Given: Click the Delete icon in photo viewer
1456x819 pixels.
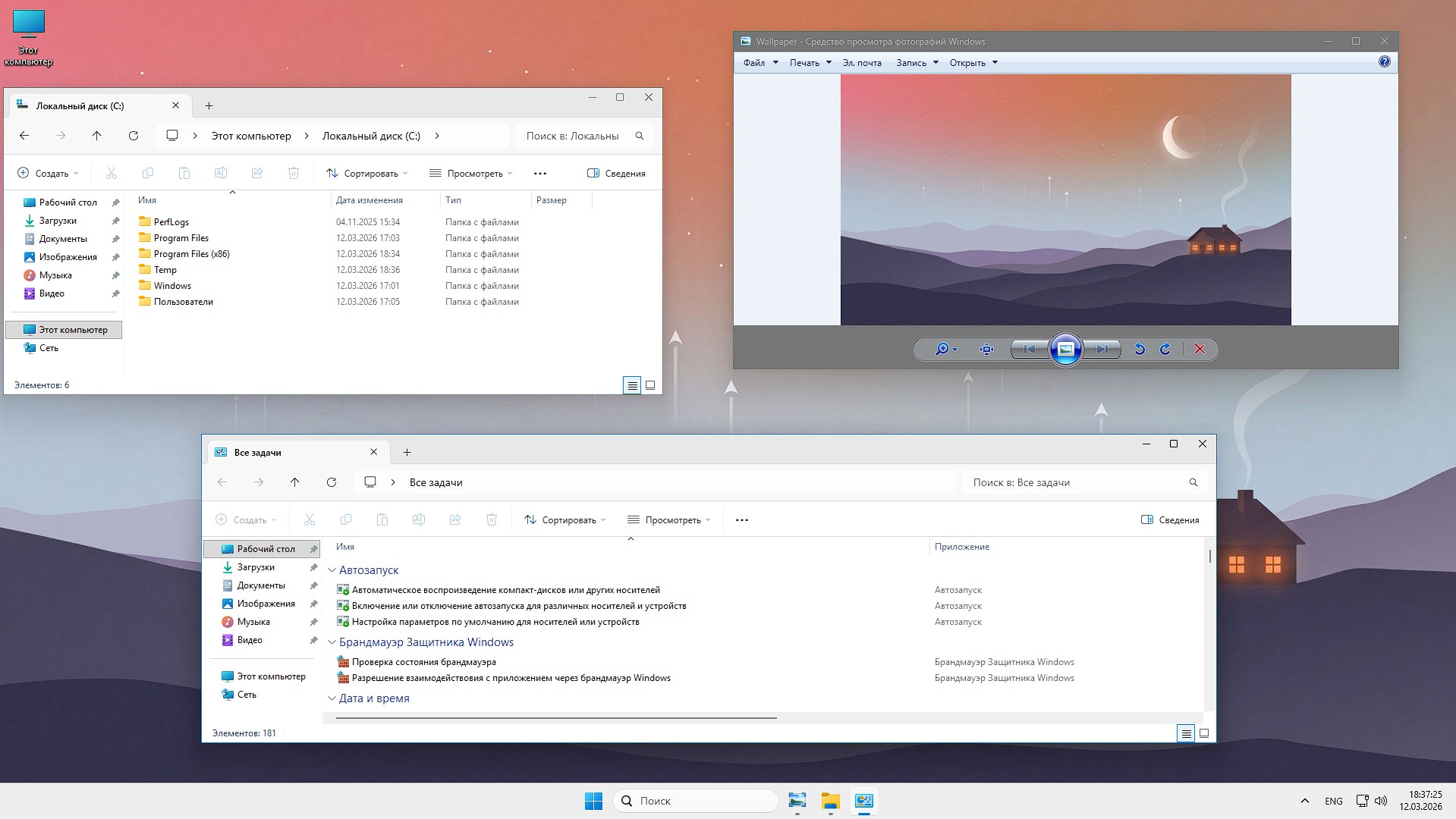Looking at the screenshot, I should click(1199, 350).
